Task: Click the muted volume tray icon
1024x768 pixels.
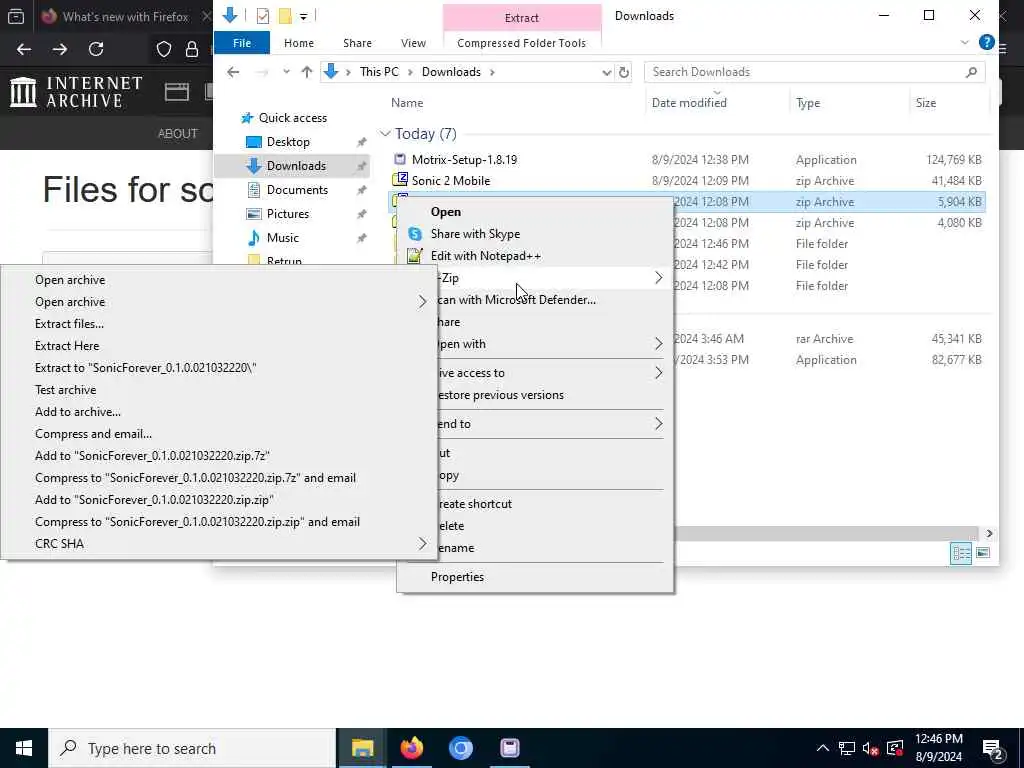Action: (x=871, y=748)
